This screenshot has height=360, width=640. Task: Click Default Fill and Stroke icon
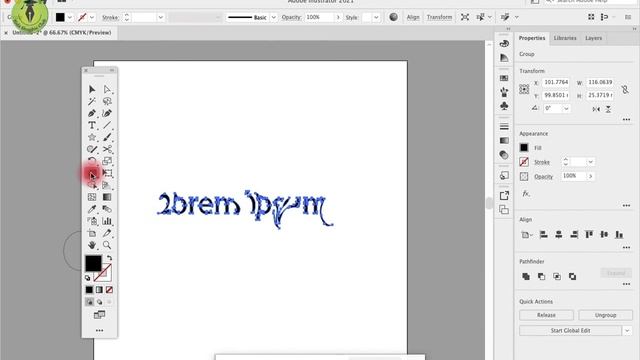(88, 278)
